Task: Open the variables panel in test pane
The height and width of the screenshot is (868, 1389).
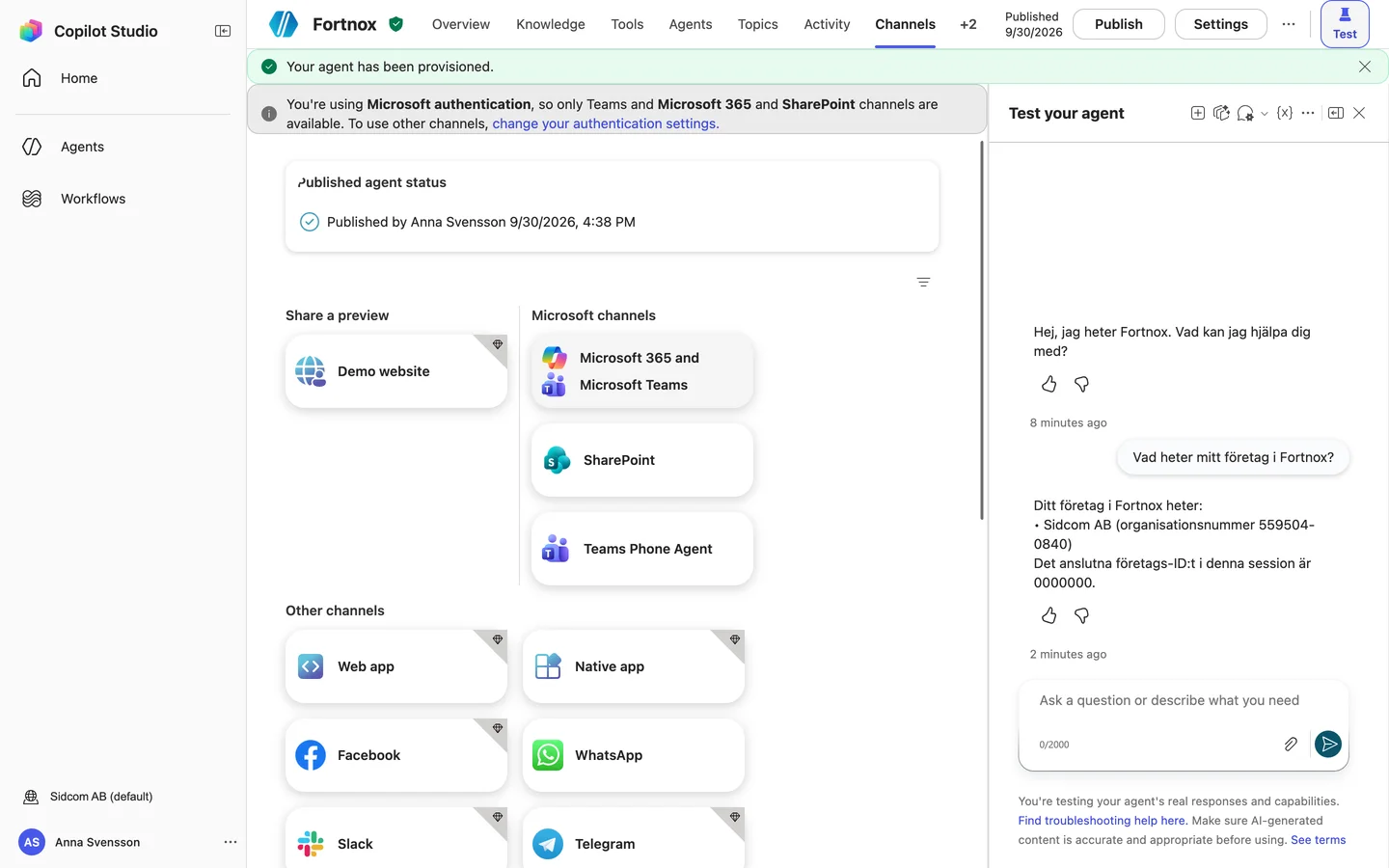Action: [1285, 113]
